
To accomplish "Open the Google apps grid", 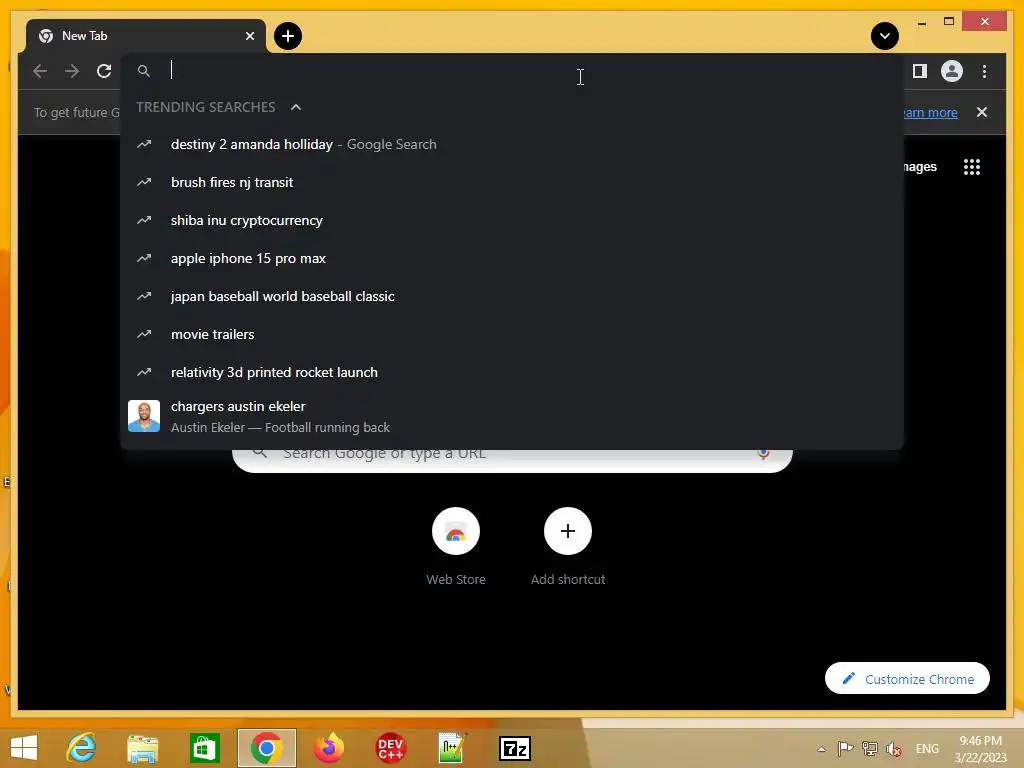I will pyautogui.click(x=972, y=167).
